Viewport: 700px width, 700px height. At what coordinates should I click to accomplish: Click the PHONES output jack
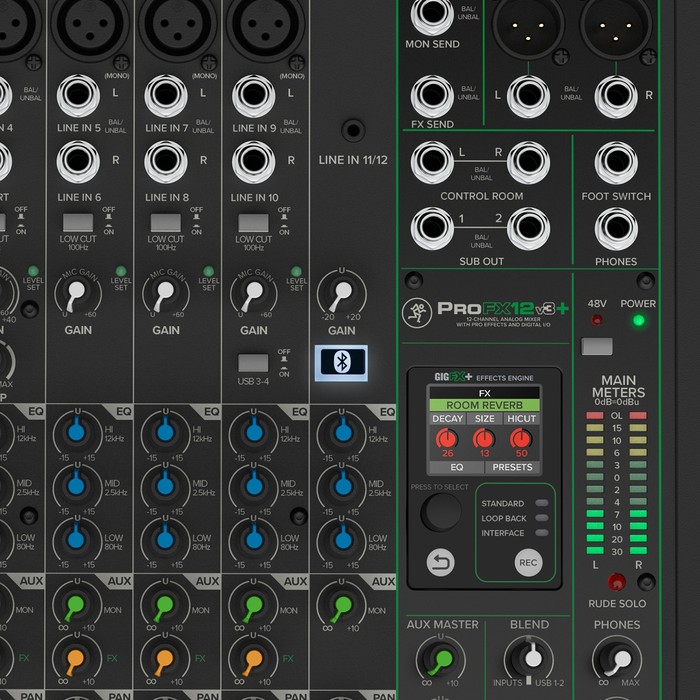tap(616, 229)
